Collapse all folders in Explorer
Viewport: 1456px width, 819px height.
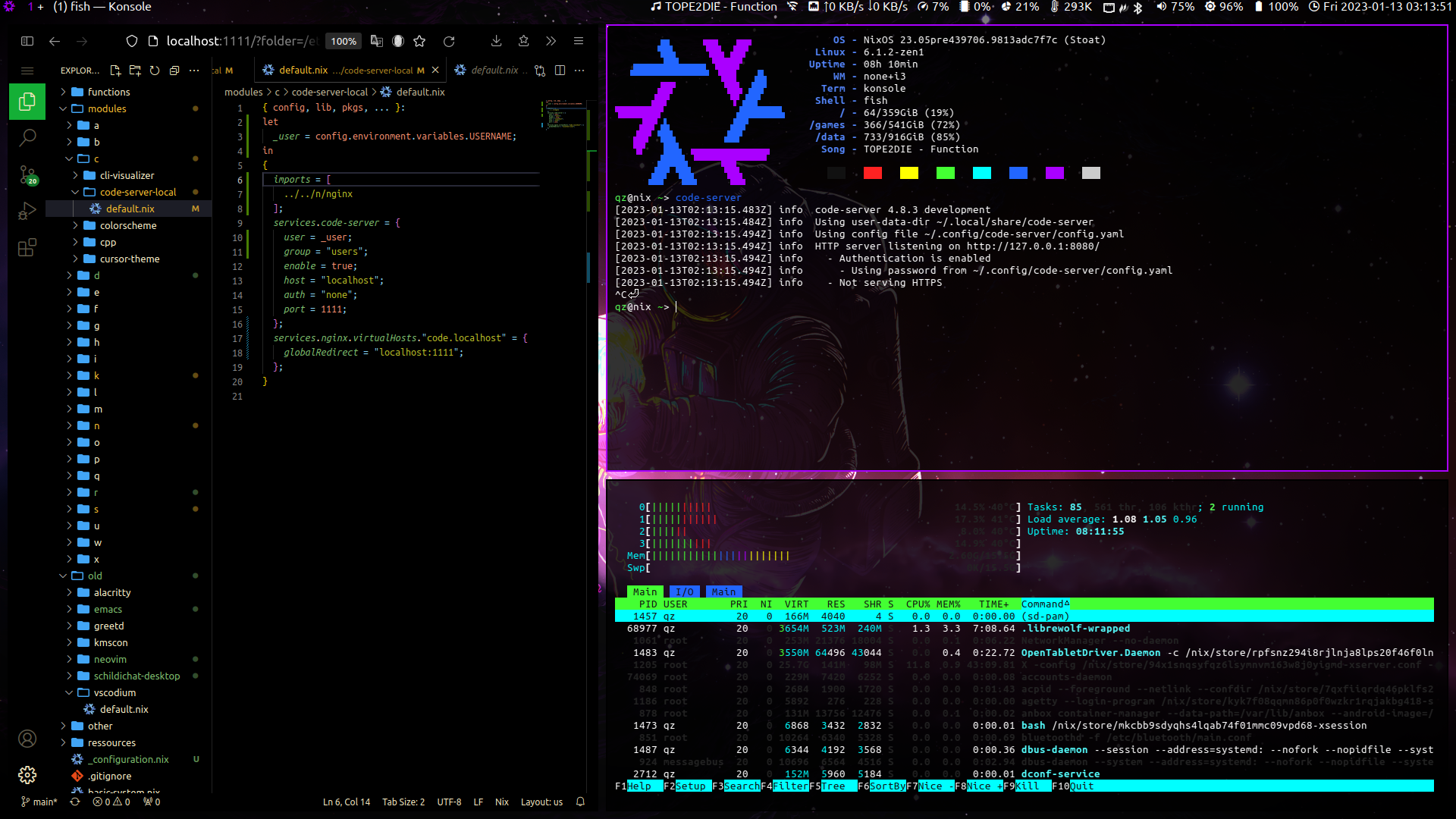174,71
